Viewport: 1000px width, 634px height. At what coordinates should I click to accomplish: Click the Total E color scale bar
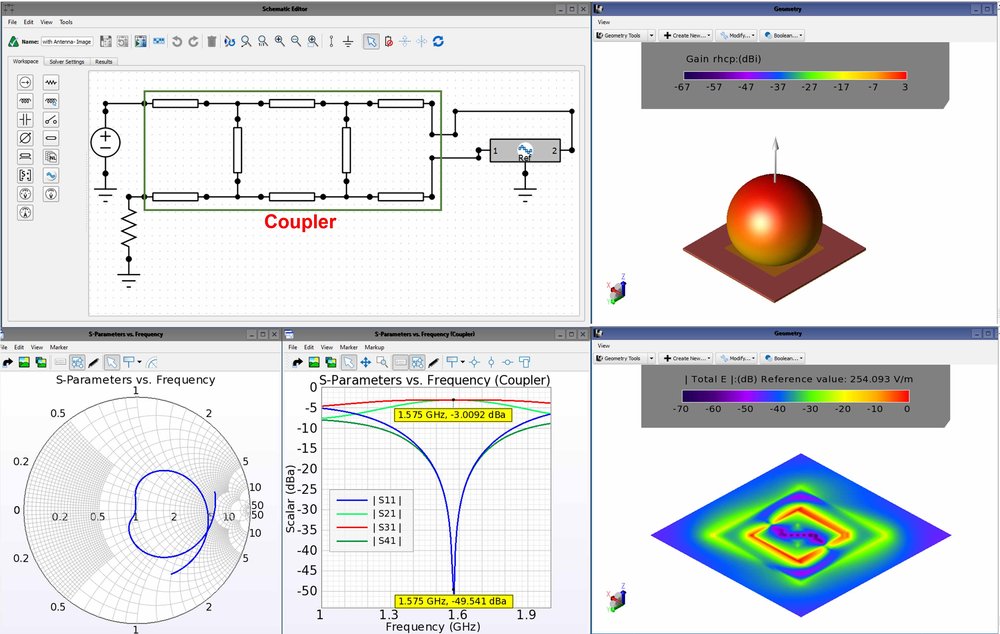pyautogui.click(x=795, y=397)
